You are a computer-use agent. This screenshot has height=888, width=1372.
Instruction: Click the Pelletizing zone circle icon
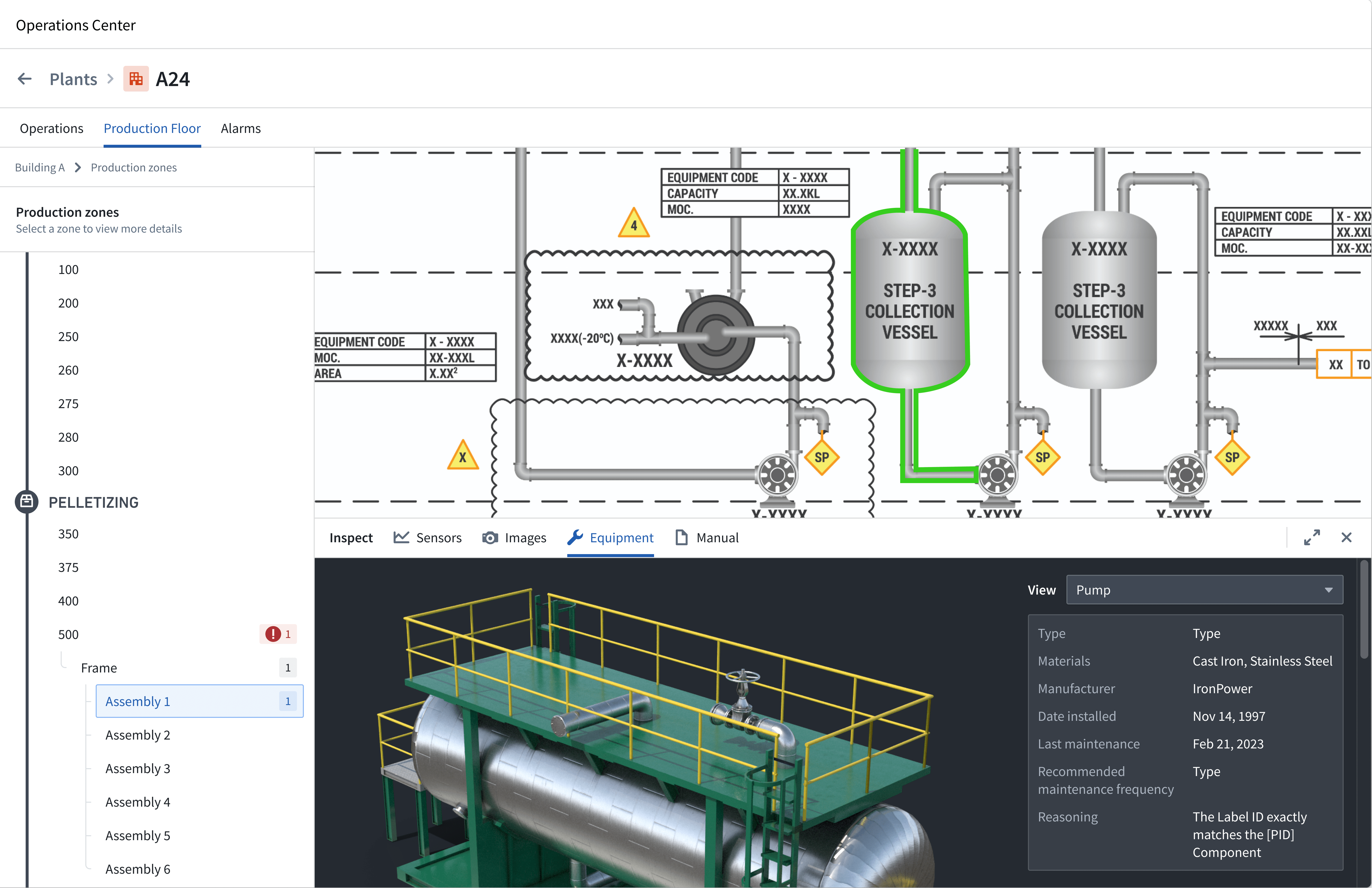[x=27, y=502]
